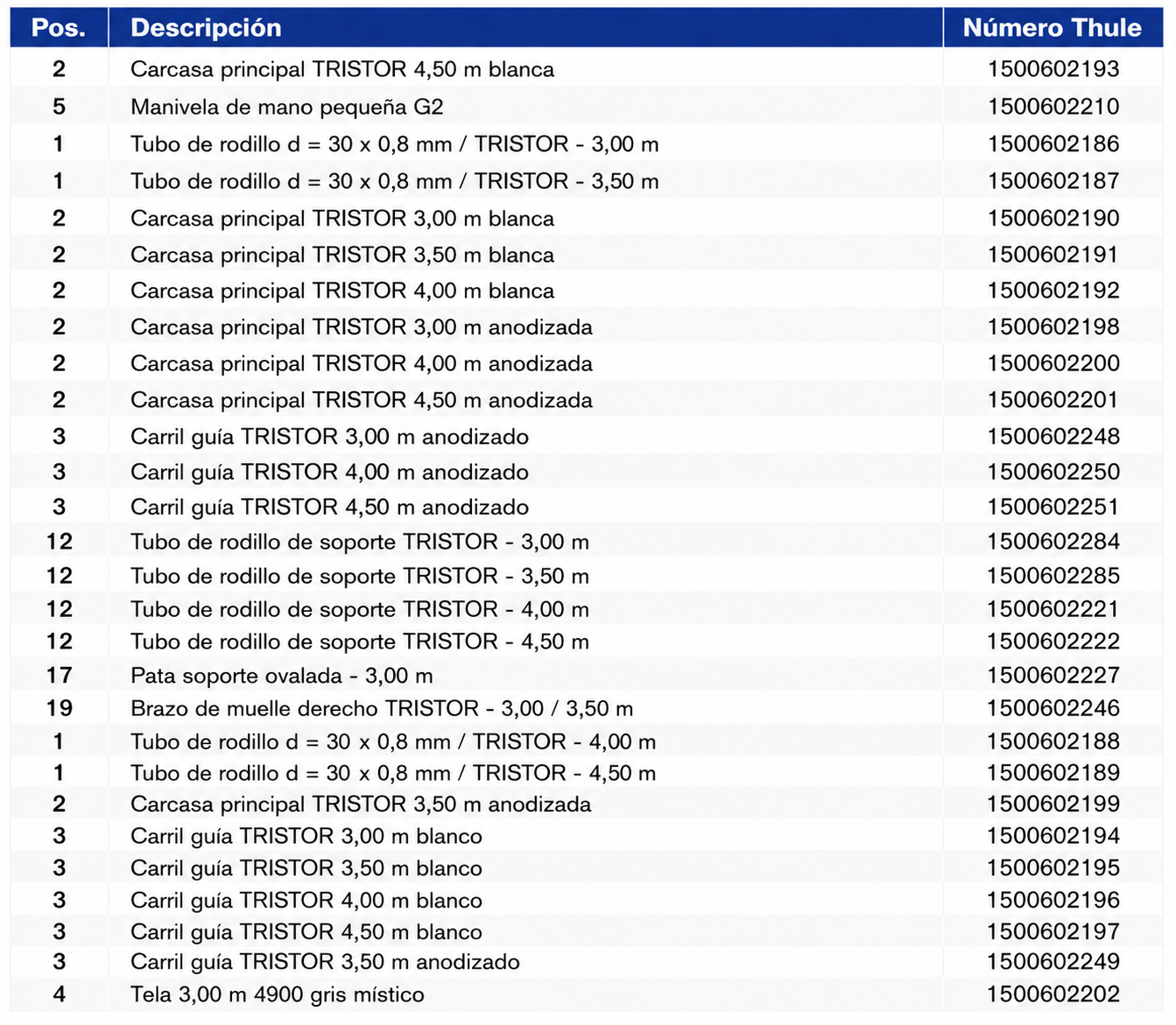Screen dimensions: 1176x1025
Task: Select Carcasa principal TRISTOR 3,50 m anodizada
Action: (361, 804)
